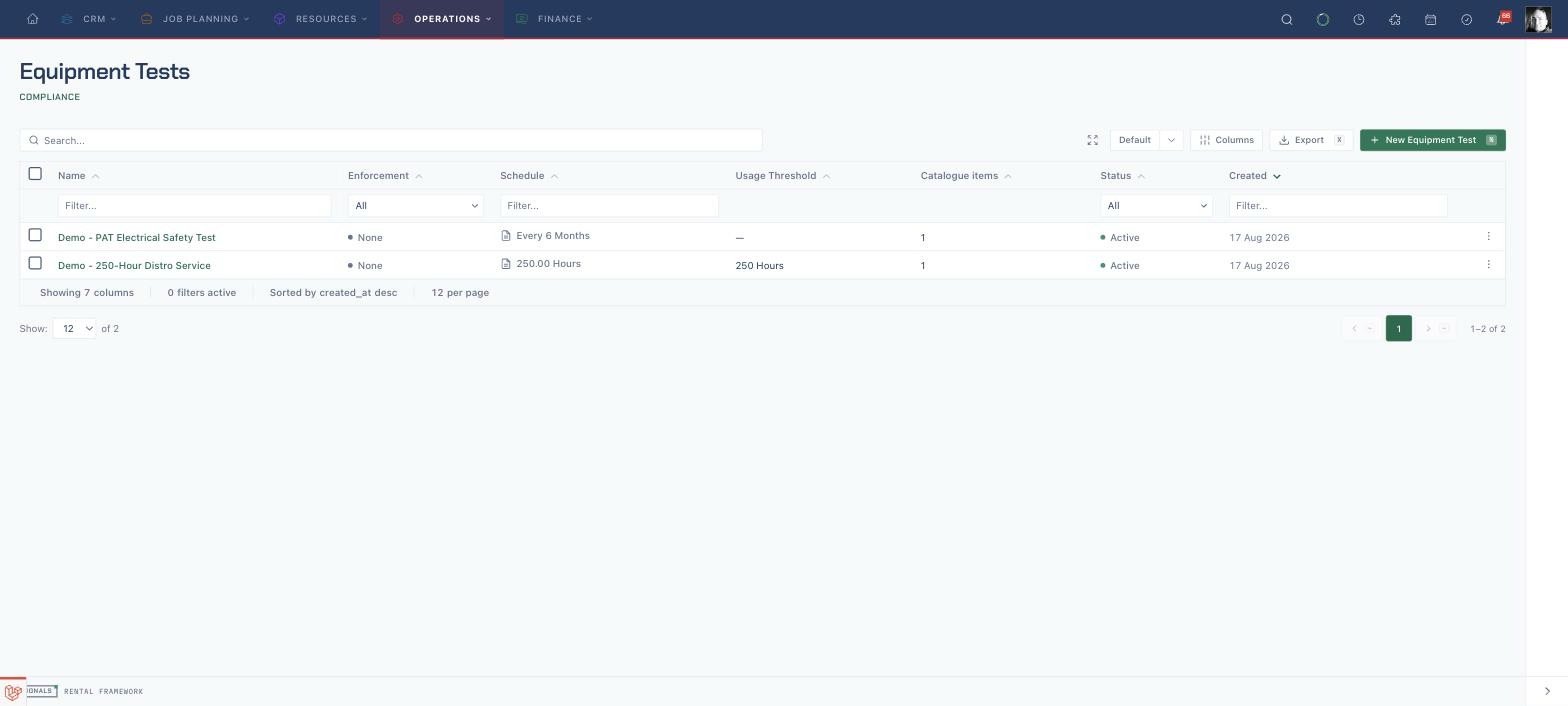Go to the Home dashboard icon

33,19
